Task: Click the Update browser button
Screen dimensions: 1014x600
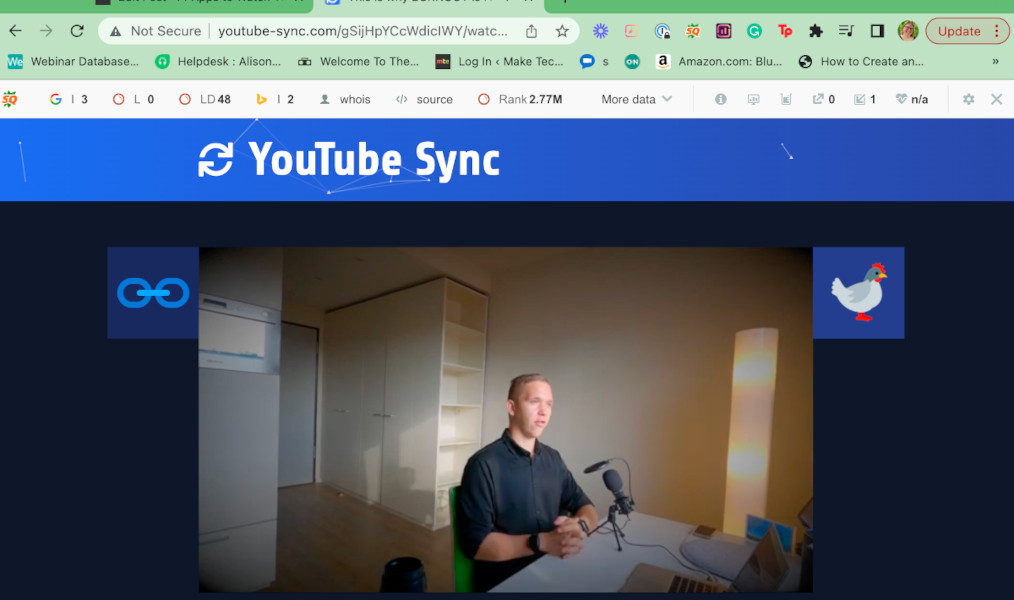Action: pyautogui.click(x=958, y=31)
